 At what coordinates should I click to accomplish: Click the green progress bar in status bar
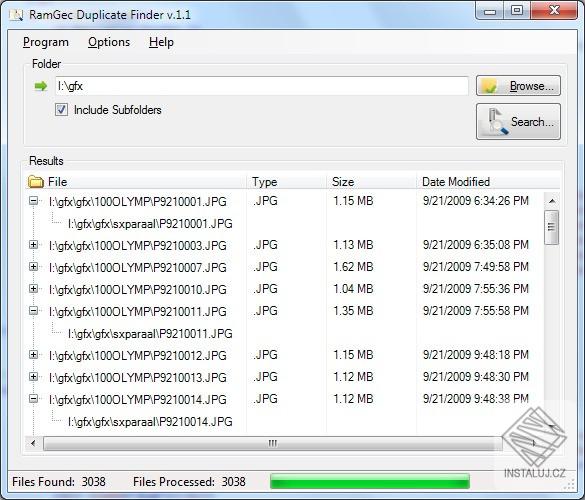click(x=370, y=481)
